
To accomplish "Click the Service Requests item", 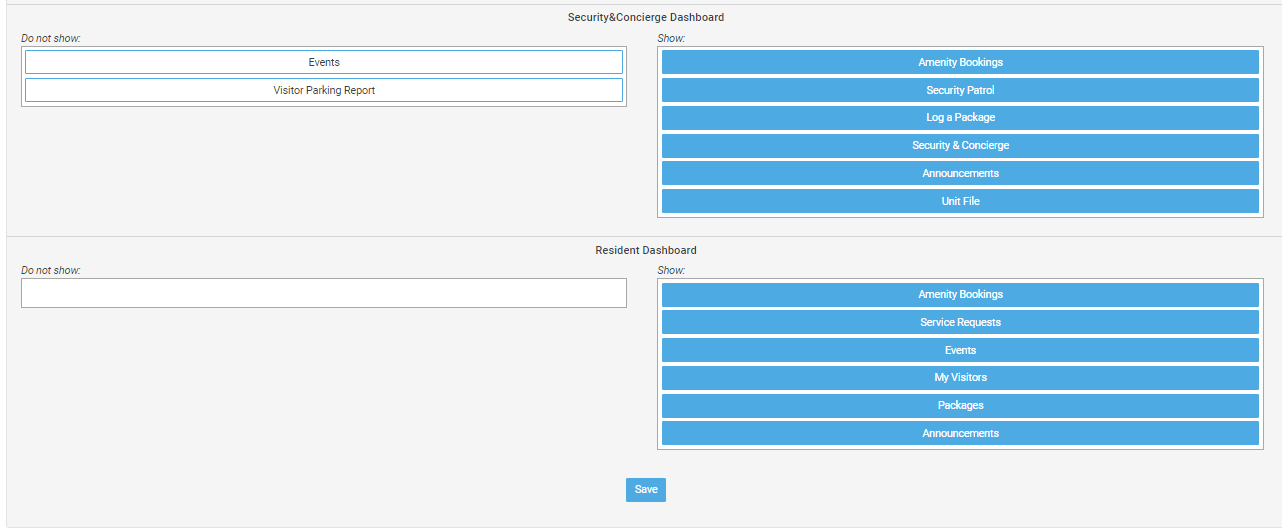I will tap(960, 322).
